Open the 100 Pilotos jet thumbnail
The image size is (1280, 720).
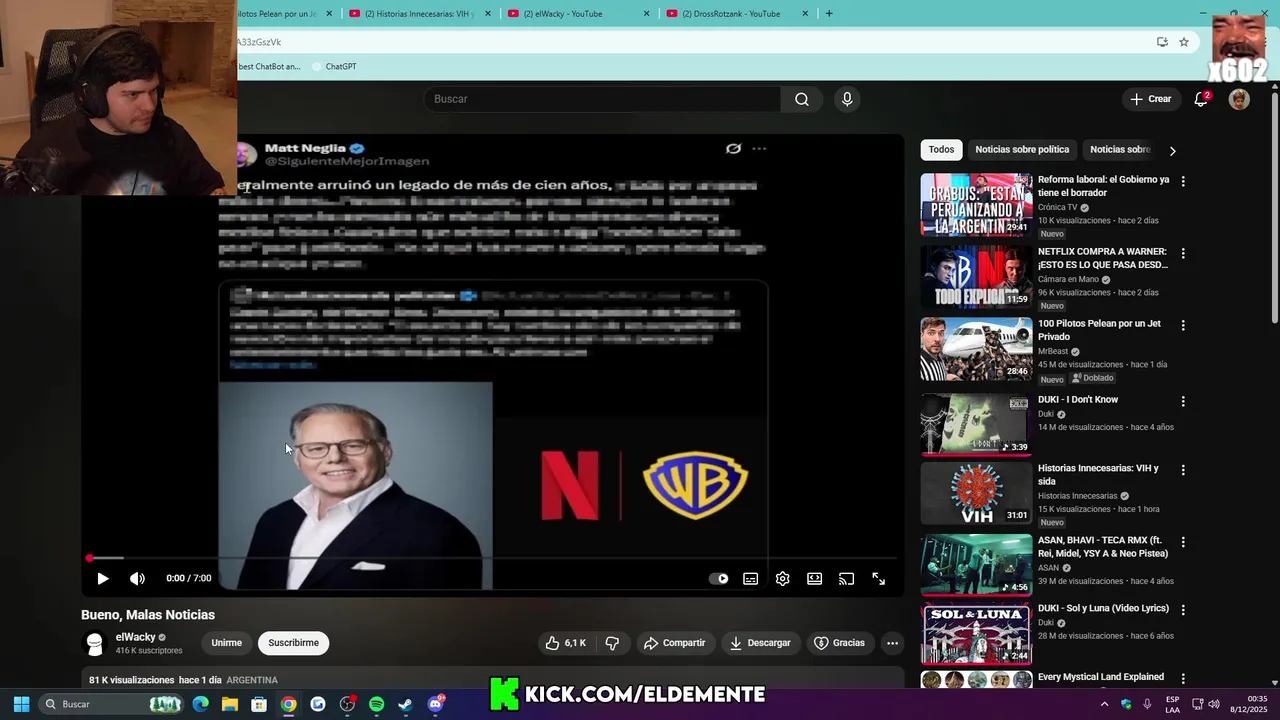(976, 349)
